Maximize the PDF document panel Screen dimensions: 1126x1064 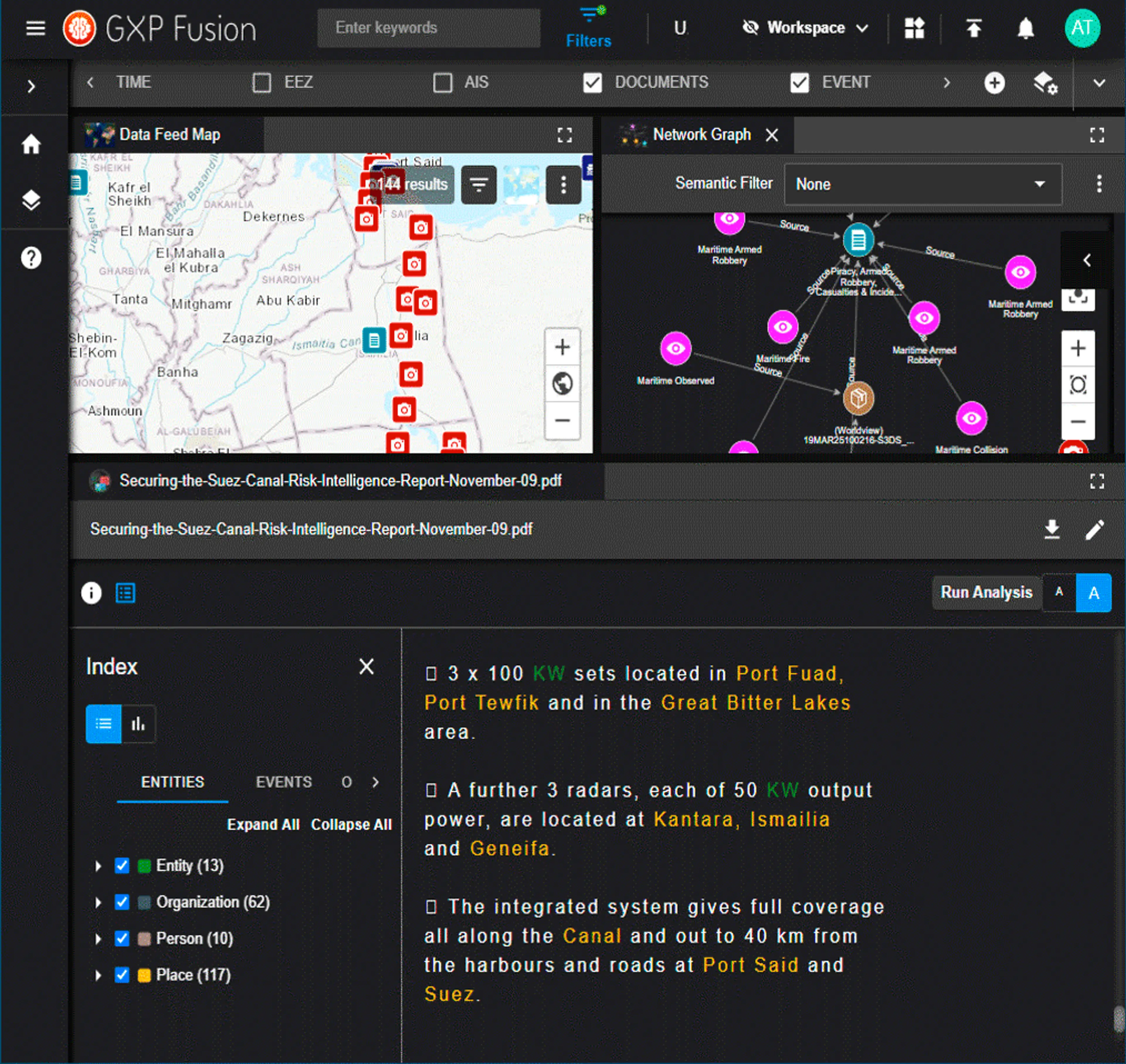pos(1096,482)
